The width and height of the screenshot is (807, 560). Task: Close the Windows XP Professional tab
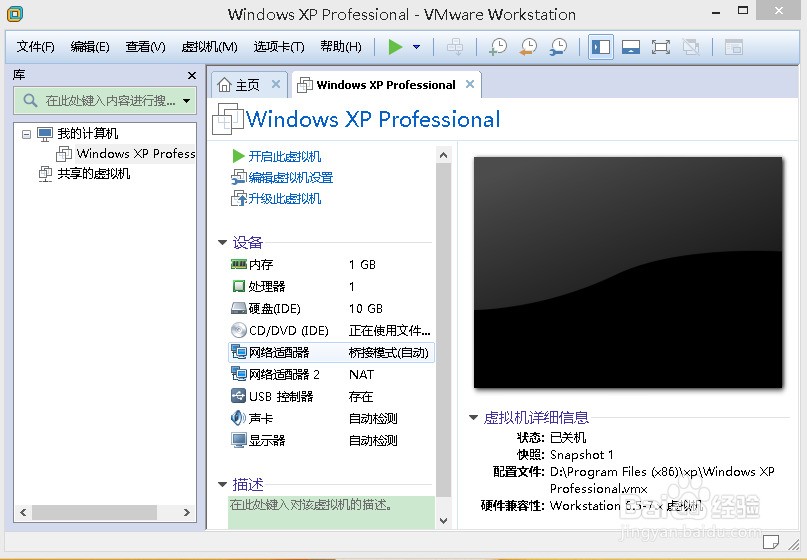(x=469, y=84)
